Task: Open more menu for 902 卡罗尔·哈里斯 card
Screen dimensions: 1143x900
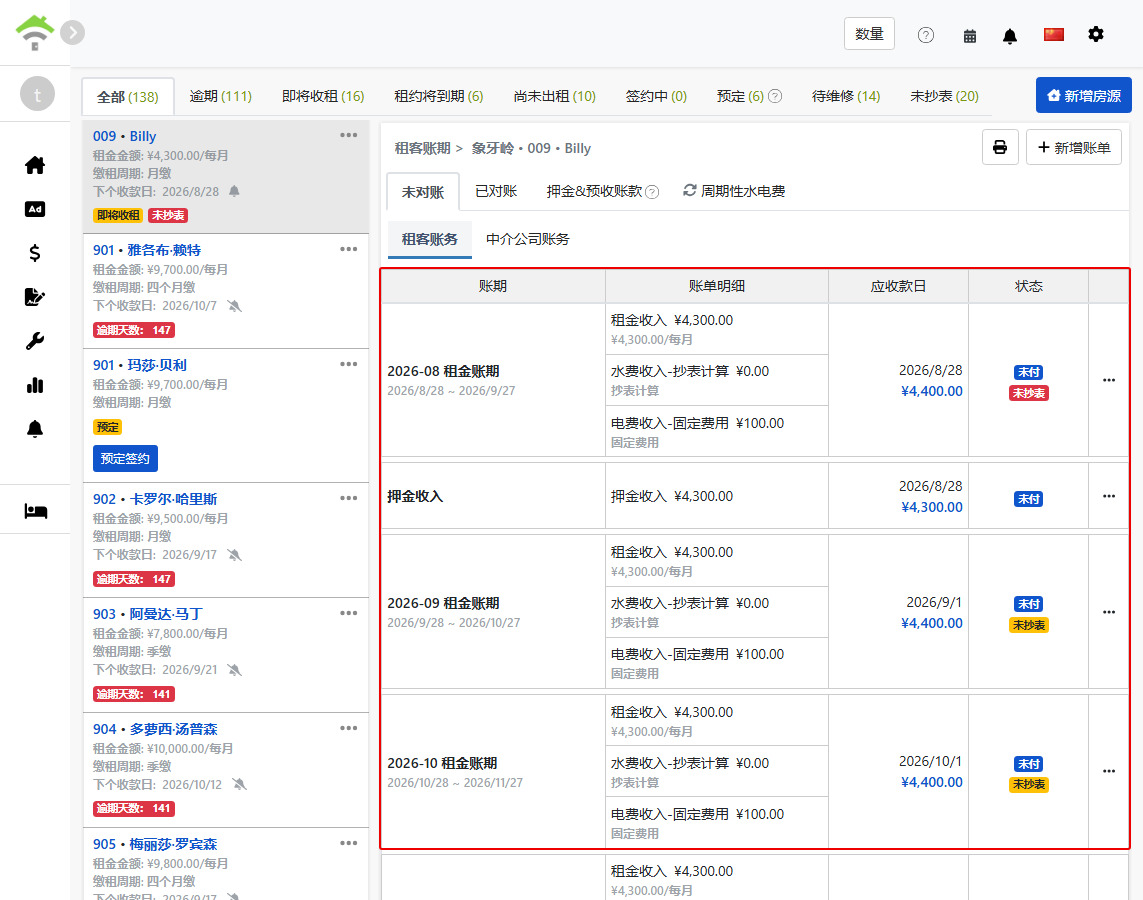Action: [x=348, y=498]
